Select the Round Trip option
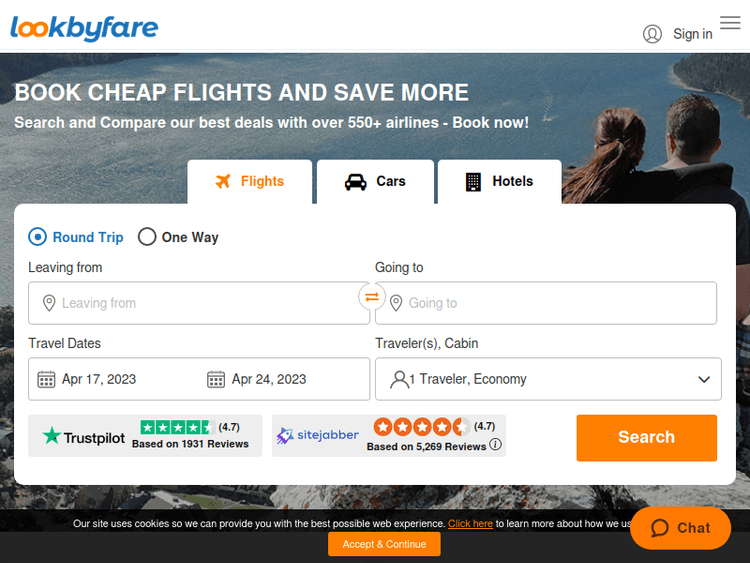The image size is (750, 563). (38, 237)
